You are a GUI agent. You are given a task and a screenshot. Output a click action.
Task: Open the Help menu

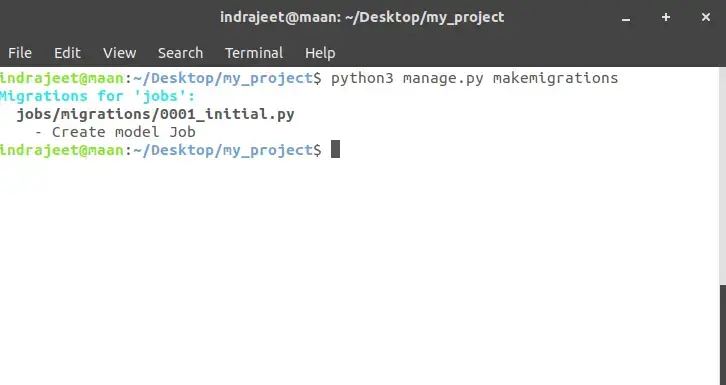[320, 53]
